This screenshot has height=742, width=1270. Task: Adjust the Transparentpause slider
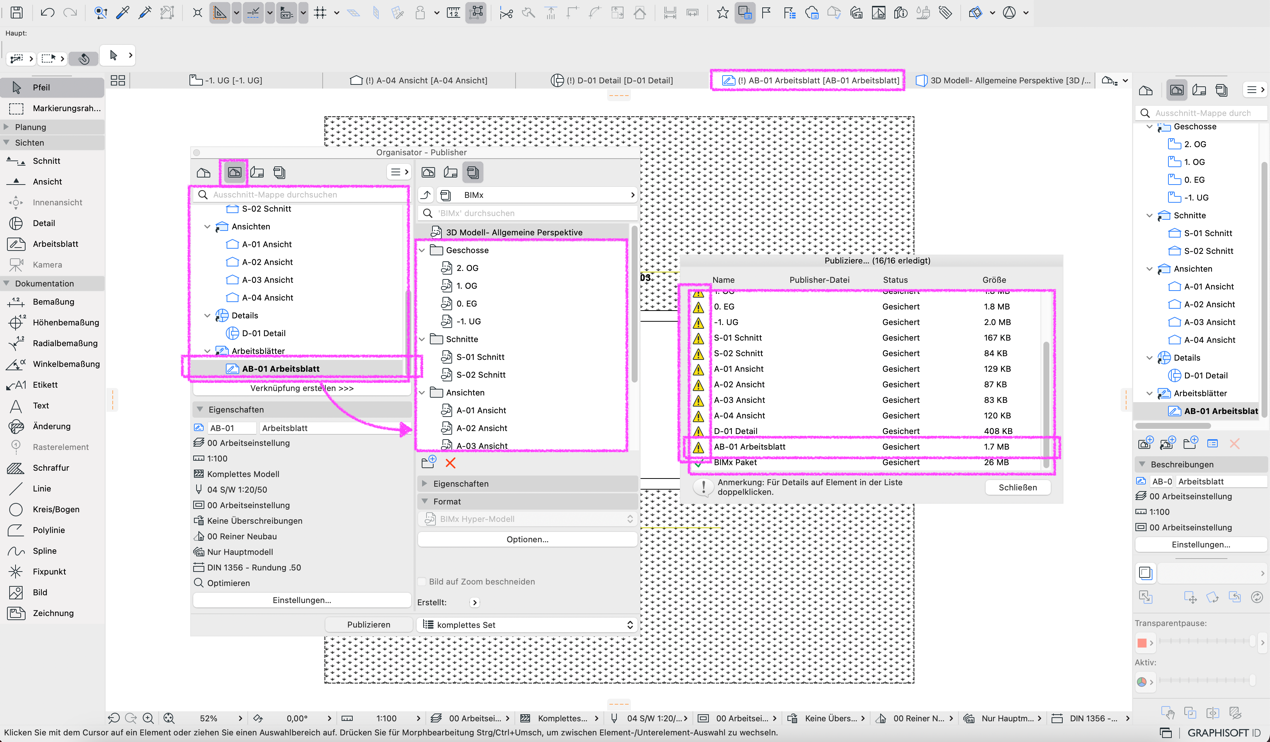pos(1209,642)
